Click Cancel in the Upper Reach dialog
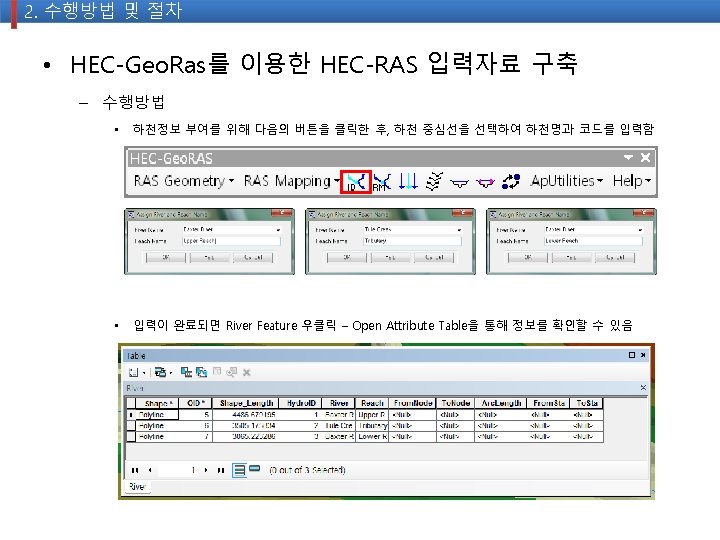720x540 pixels. tap(253, 258)
